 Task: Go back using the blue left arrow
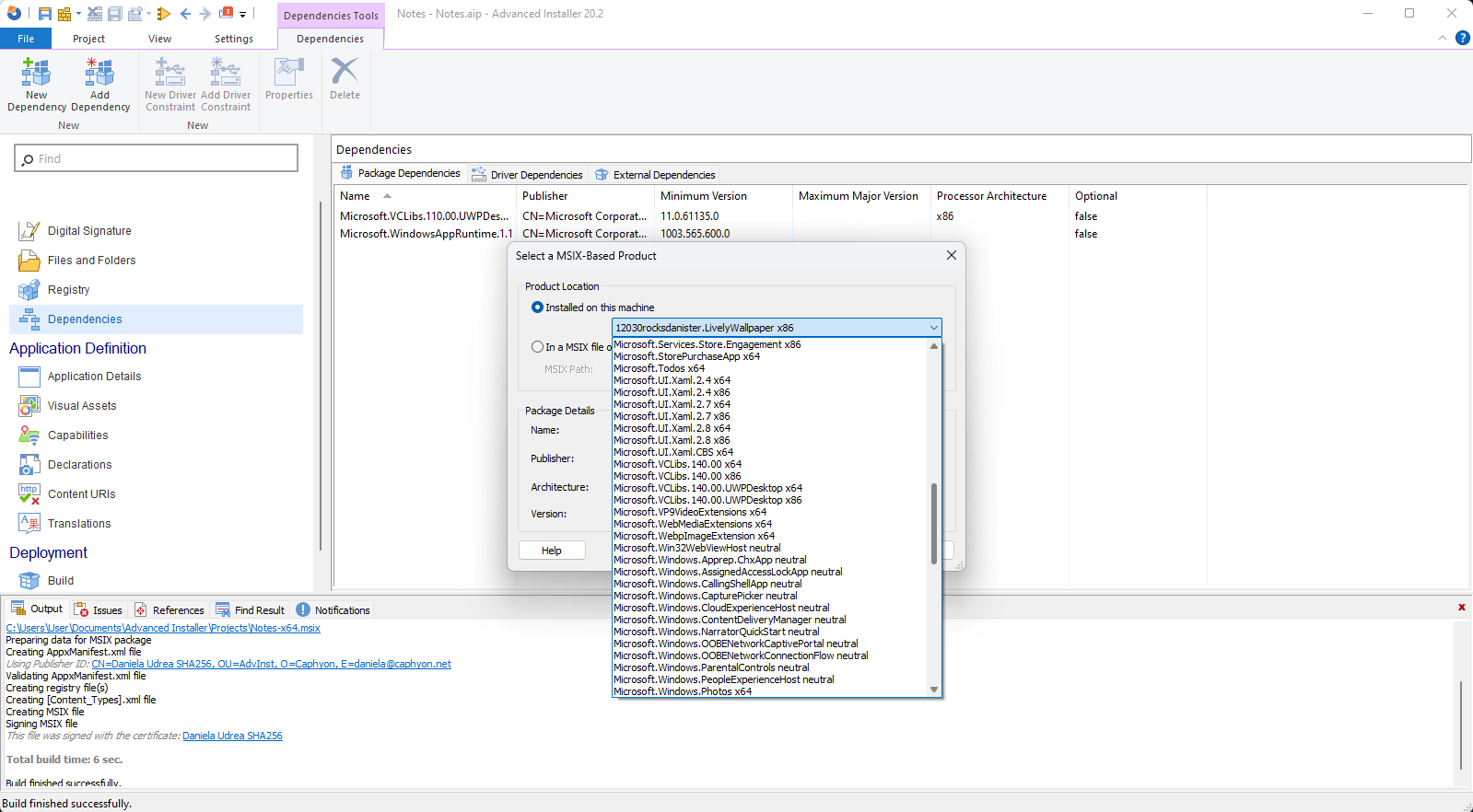[x=185, y=14]
